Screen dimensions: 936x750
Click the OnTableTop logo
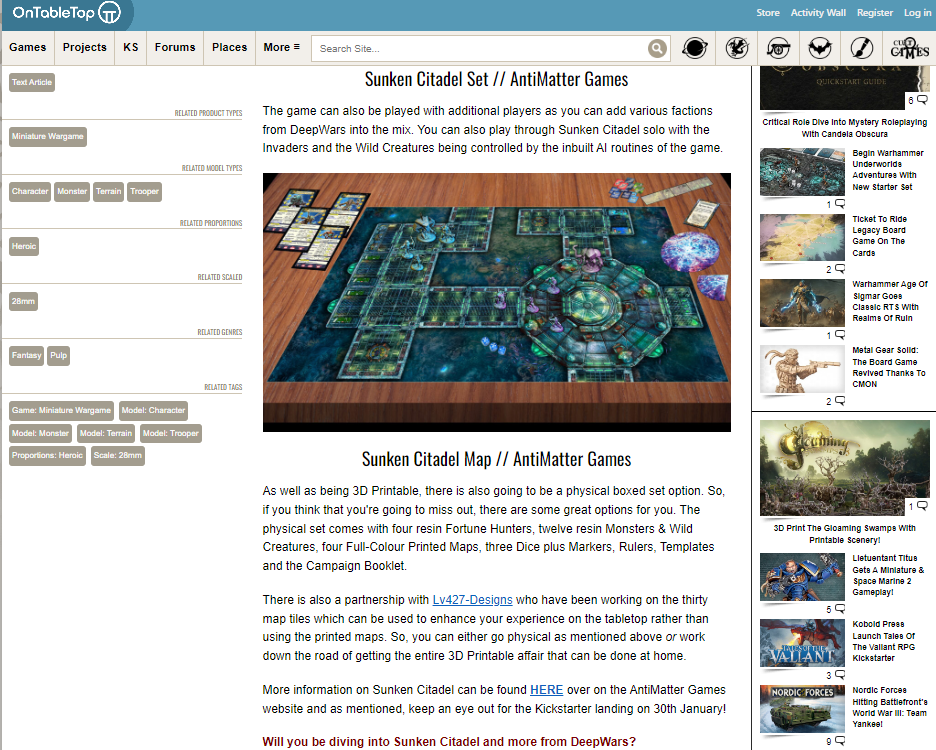pyautogui.click(x=66, y=13)
